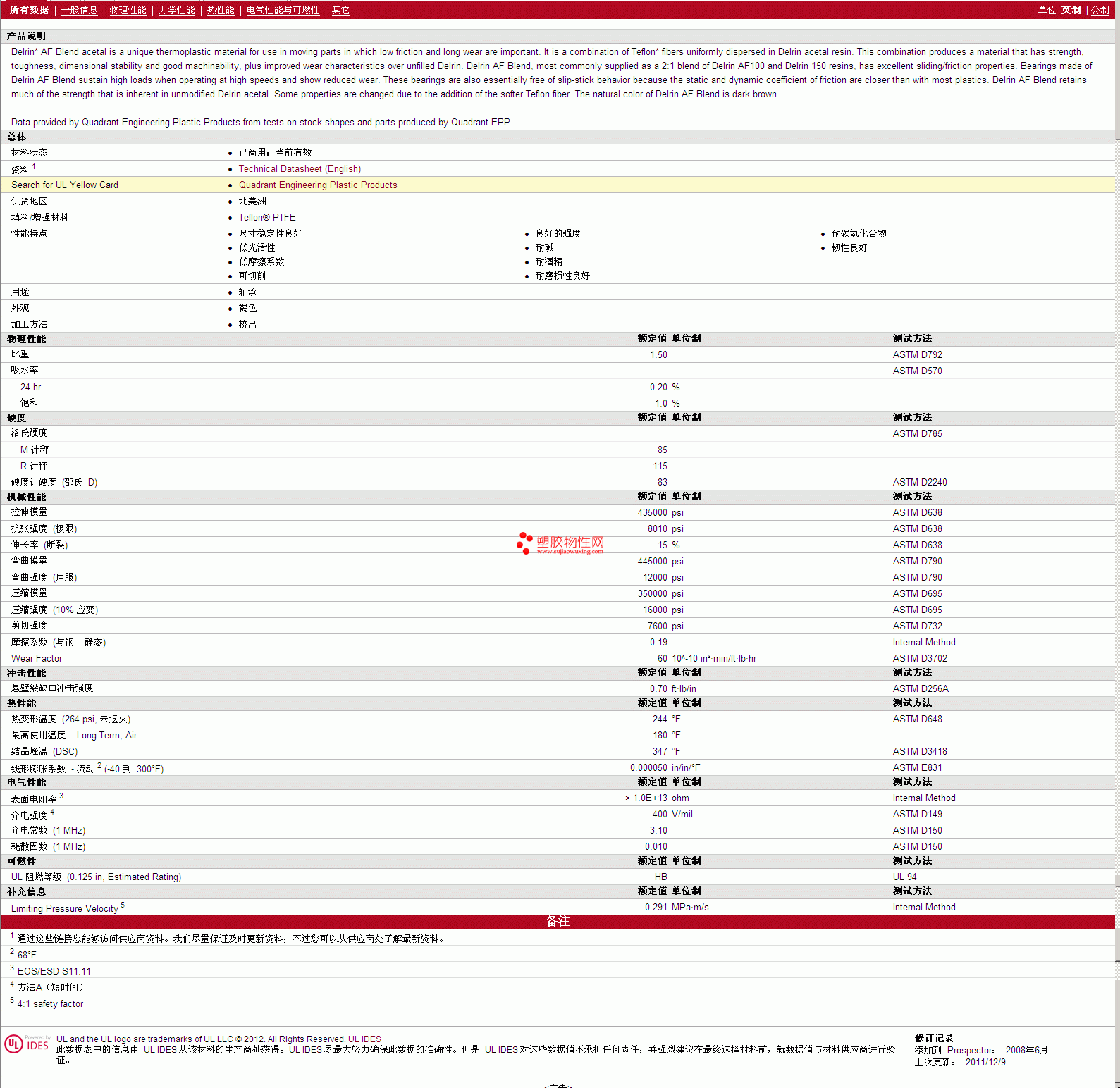
Task: Click the 435000 psi tensile modulus value
Action: (660, 513)
